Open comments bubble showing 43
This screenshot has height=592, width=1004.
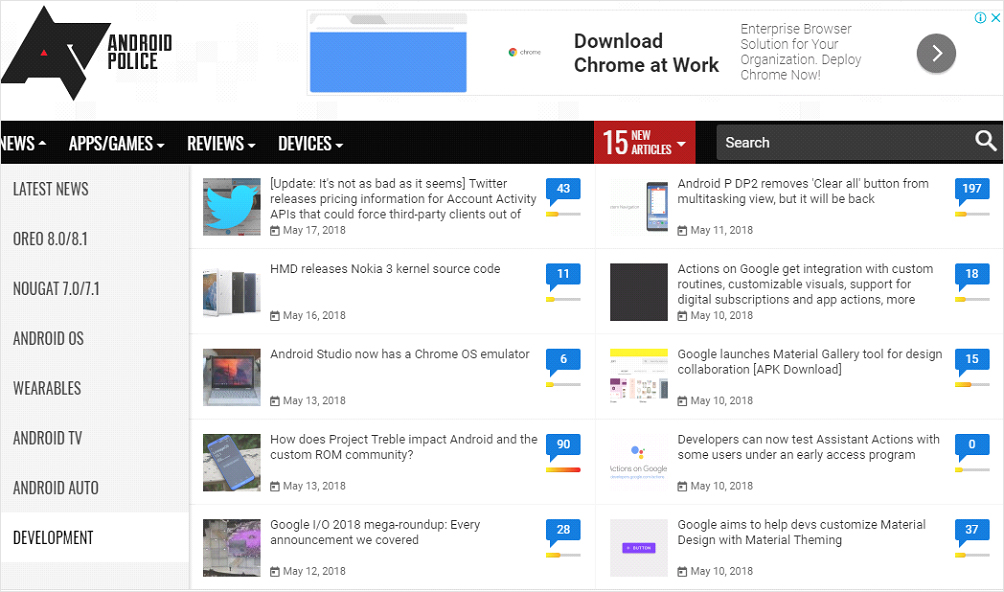click(x=563, y=189)
